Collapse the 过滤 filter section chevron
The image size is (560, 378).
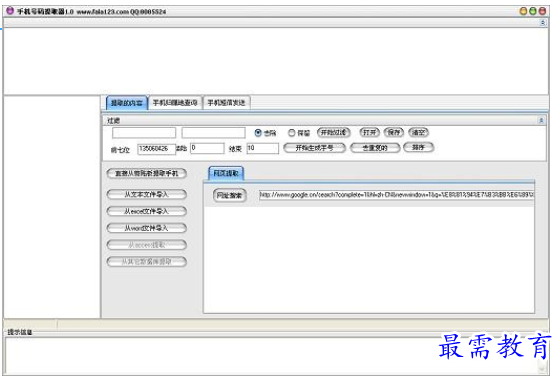541,120
